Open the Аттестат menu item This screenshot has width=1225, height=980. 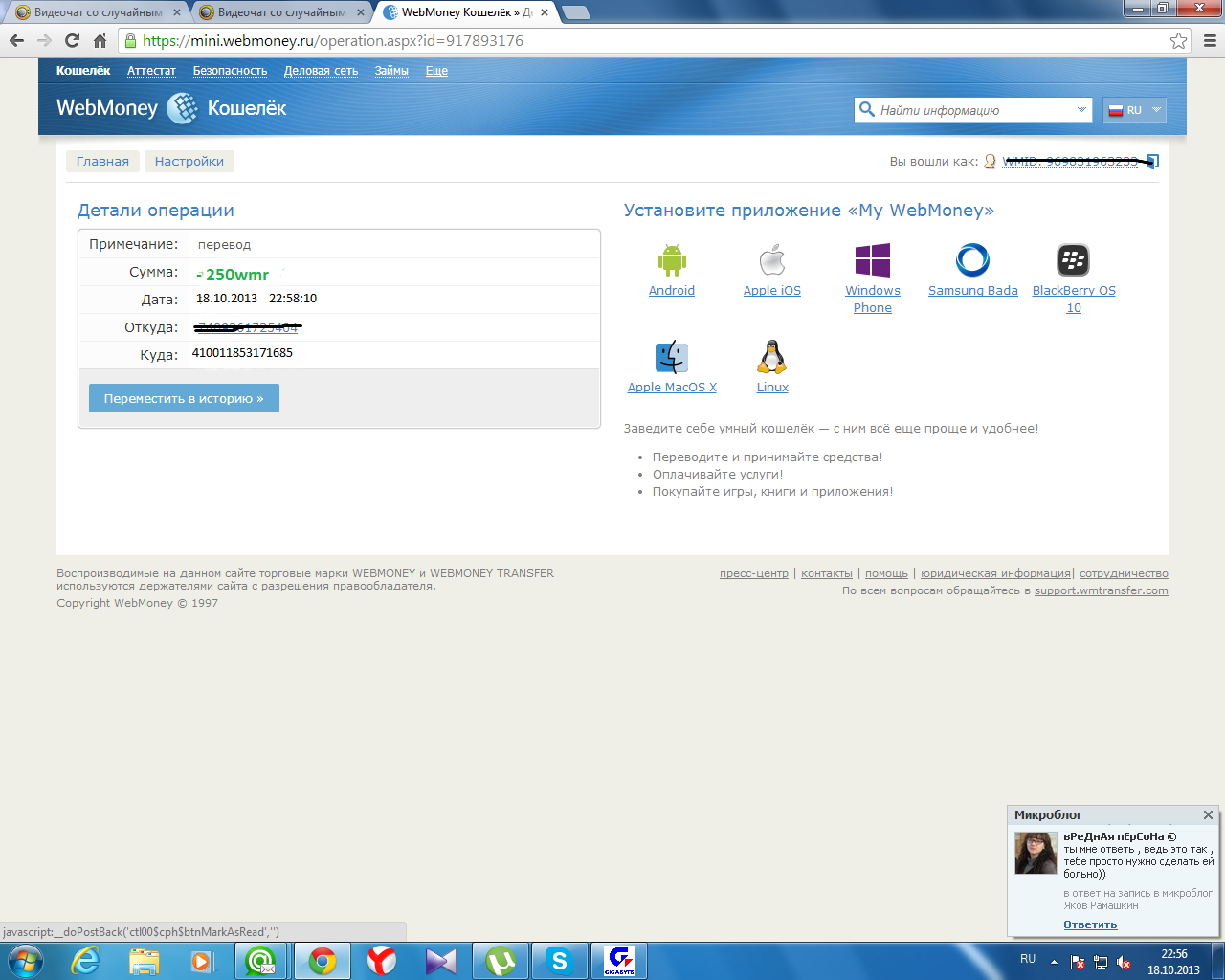click(151, 71)
